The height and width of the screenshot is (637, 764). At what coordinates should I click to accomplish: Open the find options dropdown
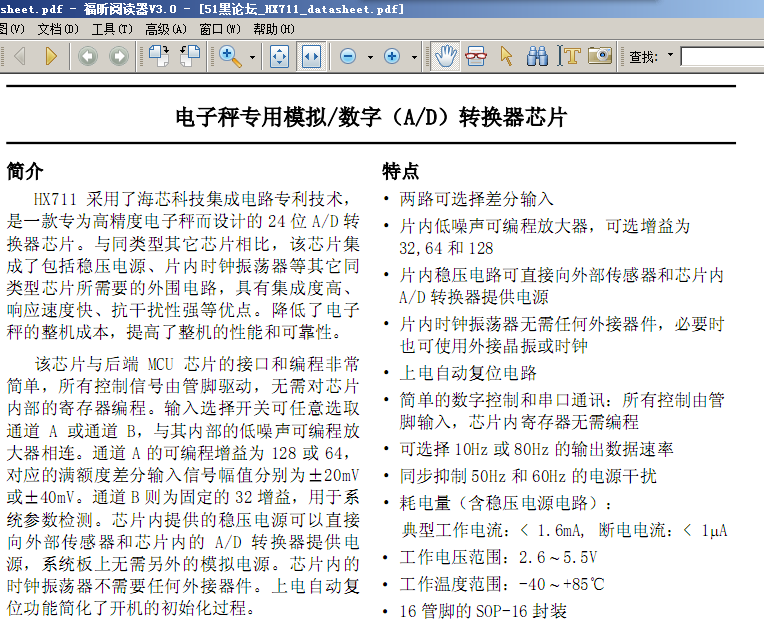[x=670, y=55]
